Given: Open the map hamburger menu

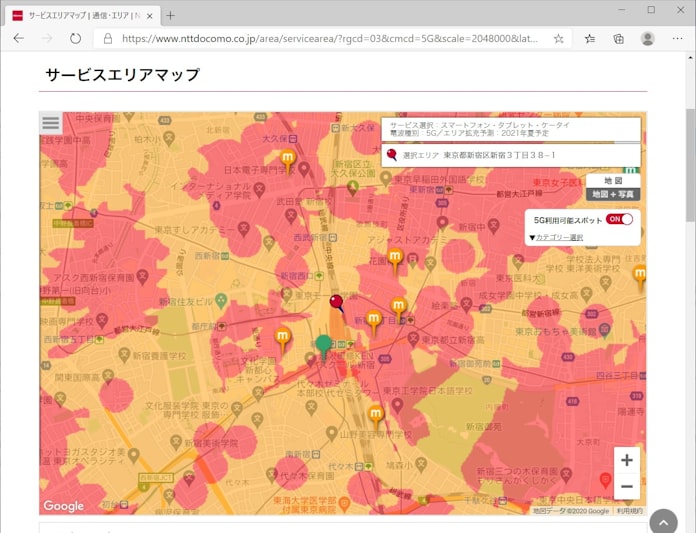Looking at the screenshot, I should tap(51, 122).
